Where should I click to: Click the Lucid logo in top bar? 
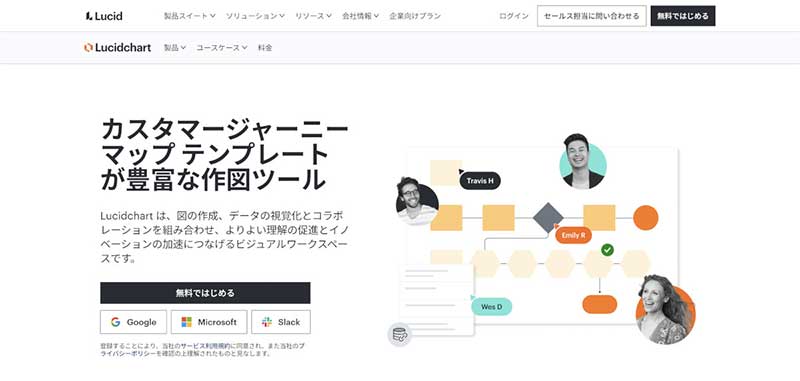pos(104,16)
